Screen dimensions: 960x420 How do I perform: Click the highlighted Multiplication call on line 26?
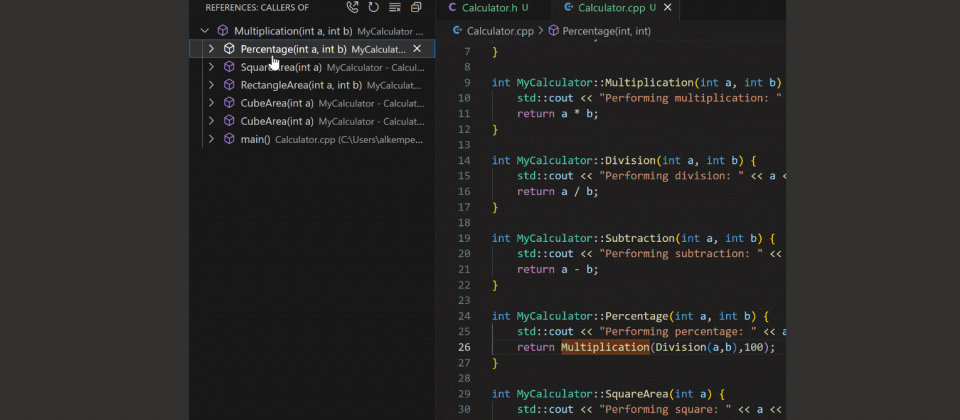605,347
